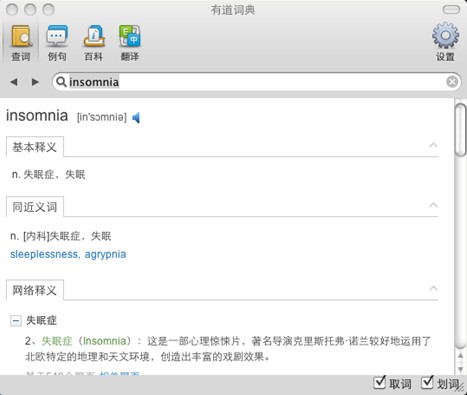Click the scroll down arrow
This screenshot has width=467, height=395.
pos(461,369)
